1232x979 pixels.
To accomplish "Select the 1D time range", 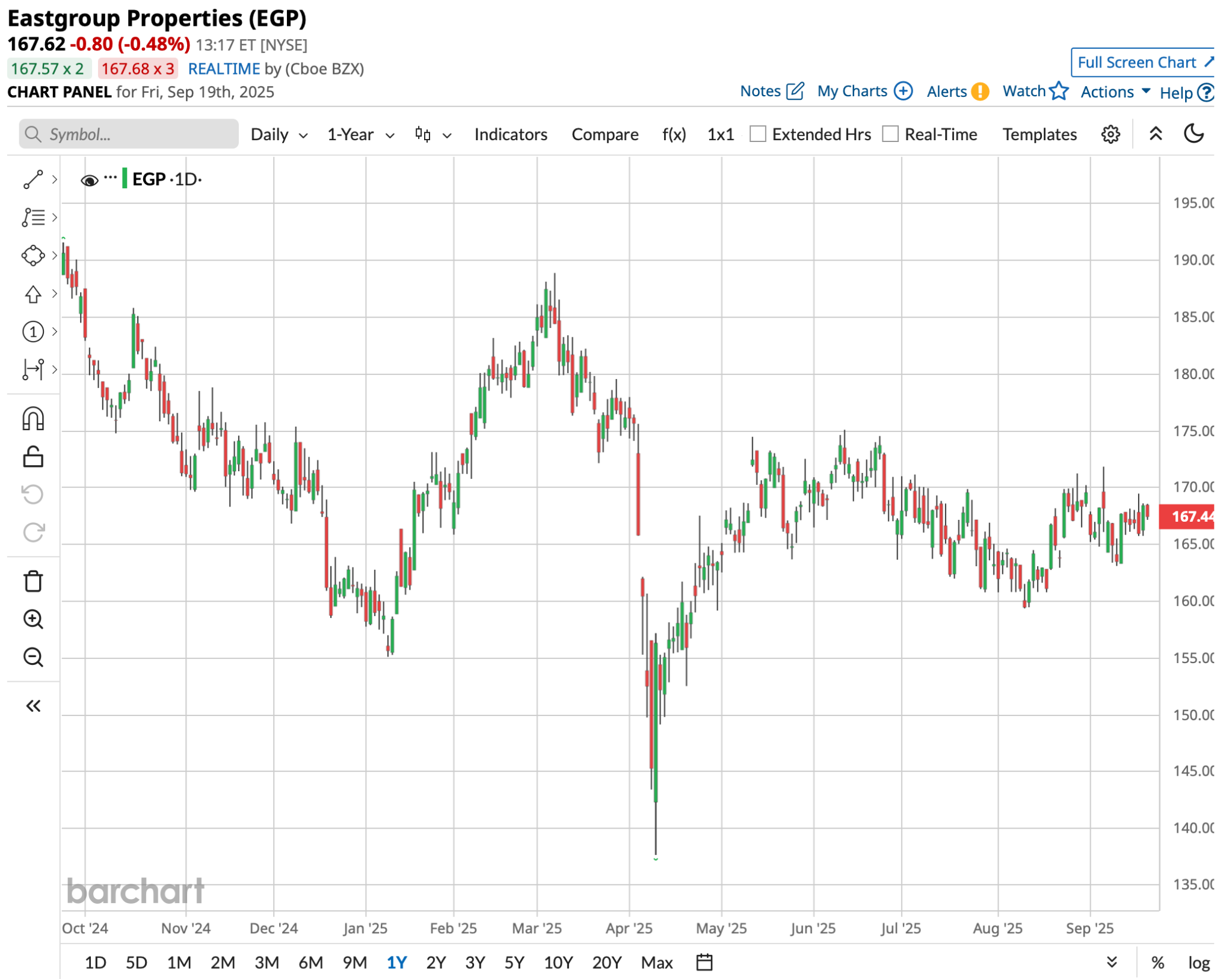I will (95, 963).
